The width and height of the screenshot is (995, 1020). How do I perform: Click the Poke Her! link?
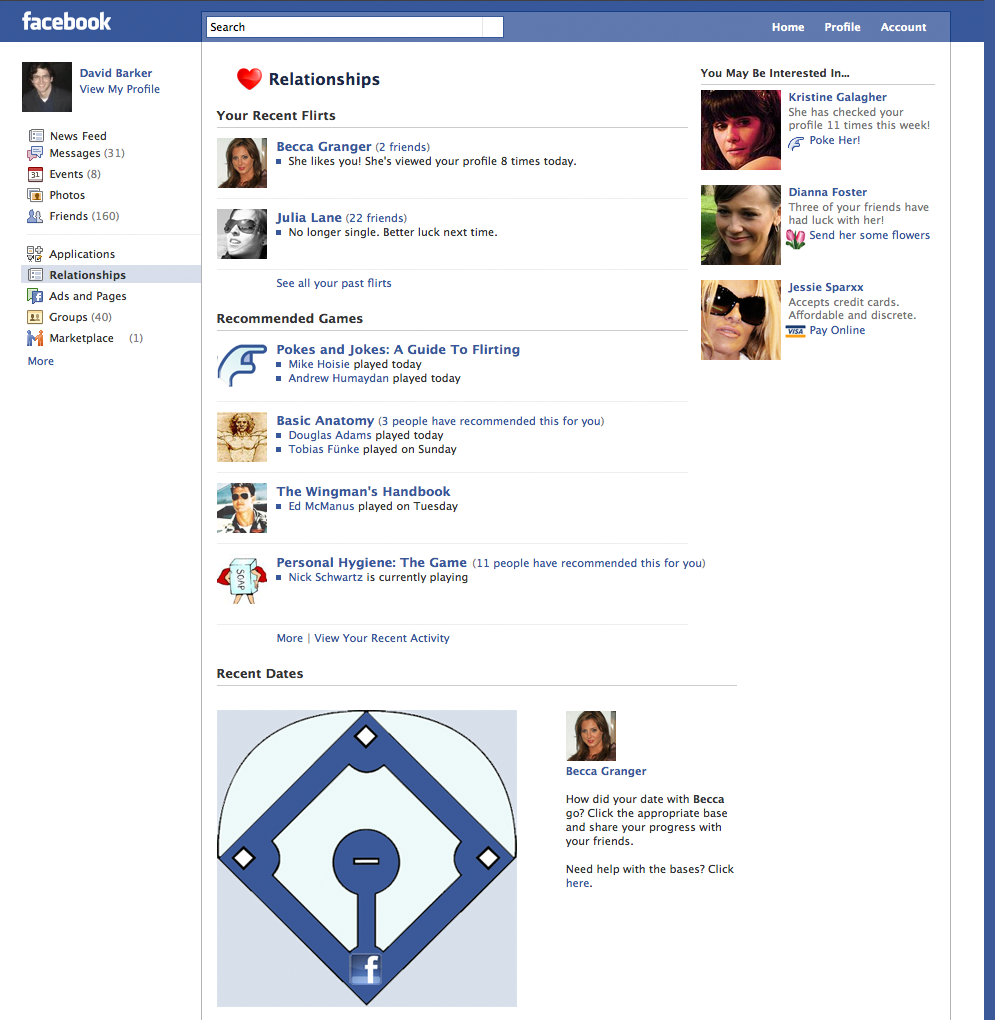click(834, 141)
